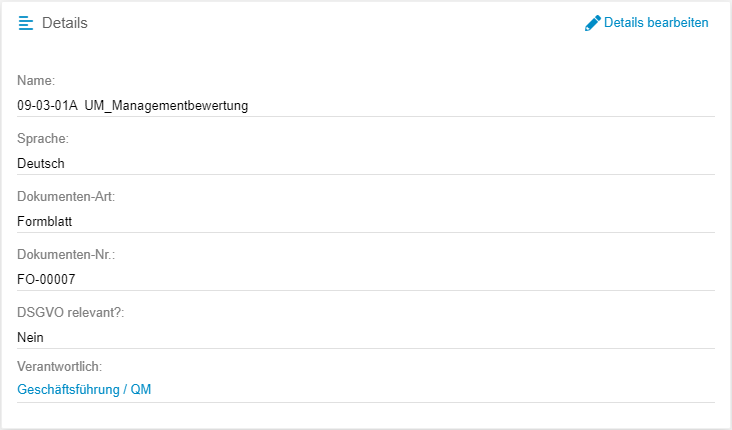Click the document type value 'Formblatt'
Viewport: 732px width, 430px height.
46,221
